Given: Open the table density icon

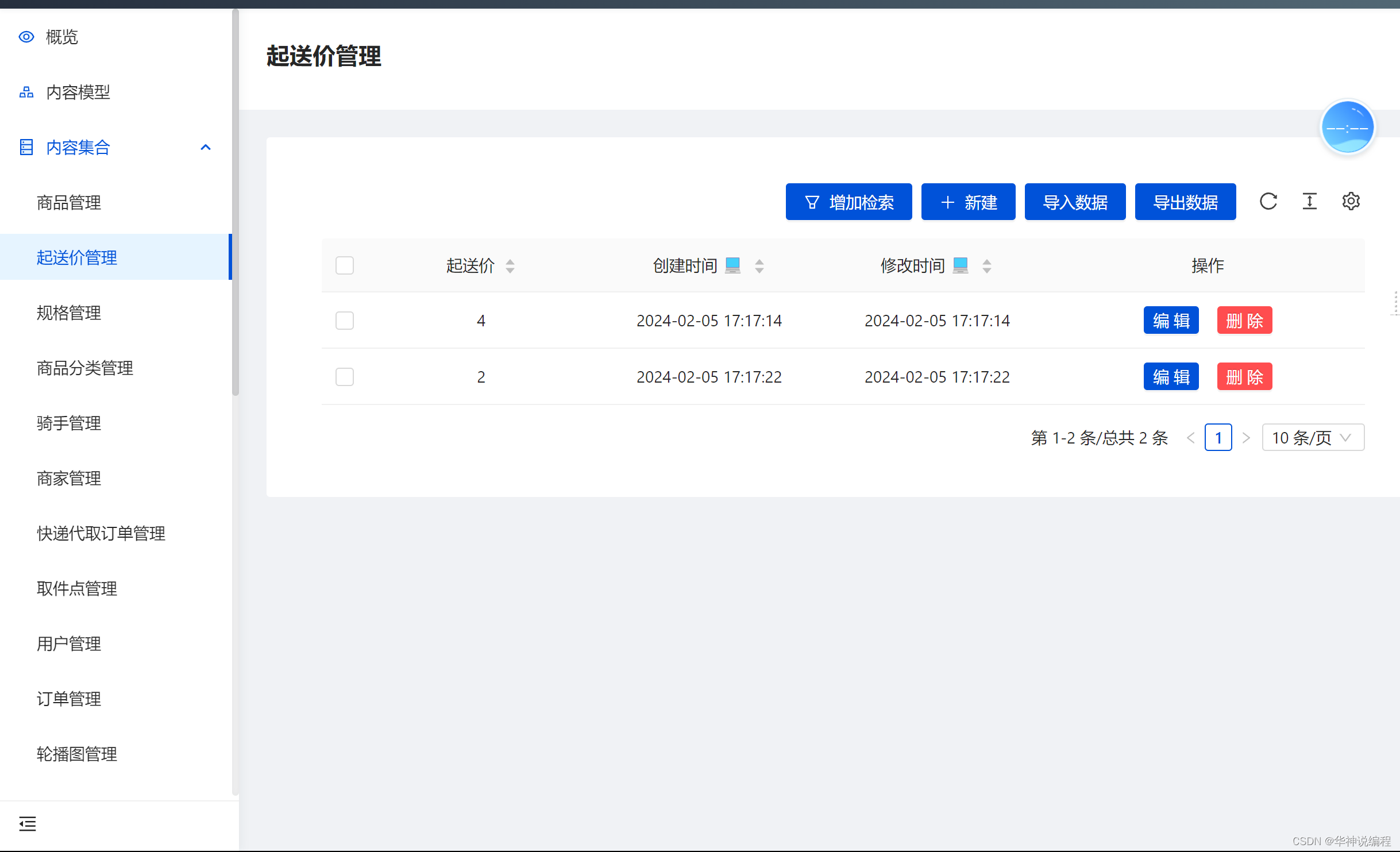Looking at the screenshot, I should point(1309,202).
